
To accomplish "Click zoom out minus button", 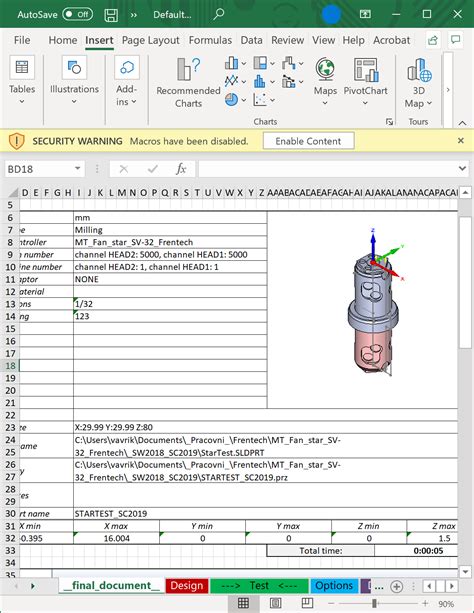I will [331, 604].
